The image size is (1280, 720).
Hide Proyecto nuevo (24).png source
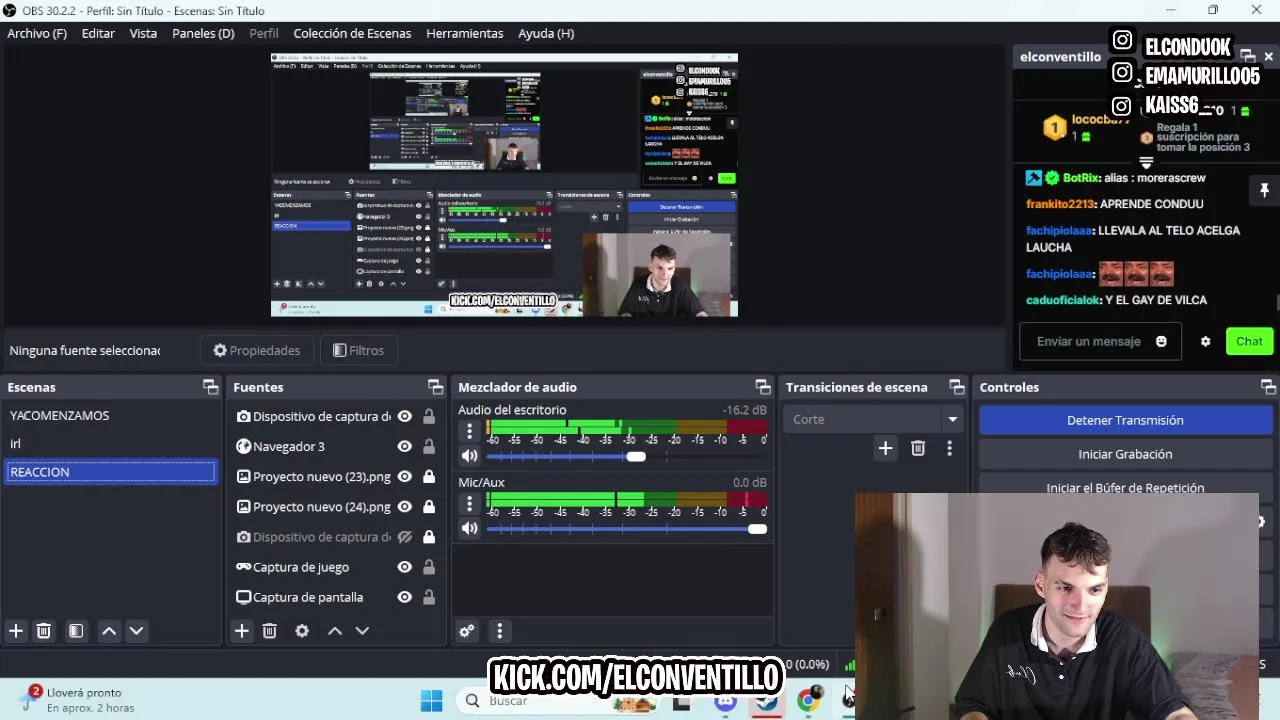[x=405, y=507]
